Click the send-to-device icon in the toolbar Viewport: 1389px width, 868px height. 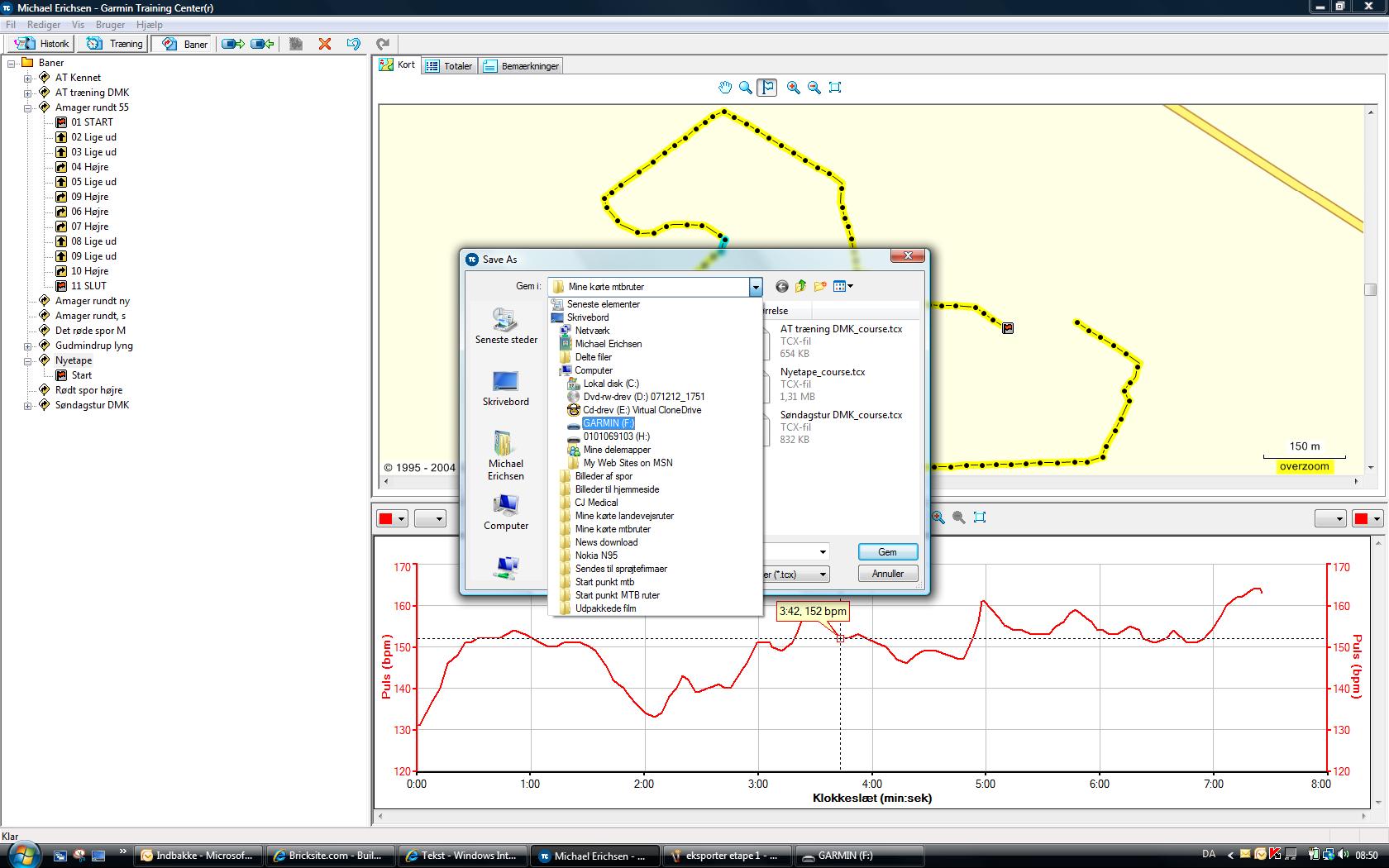(x=233, y=44)
